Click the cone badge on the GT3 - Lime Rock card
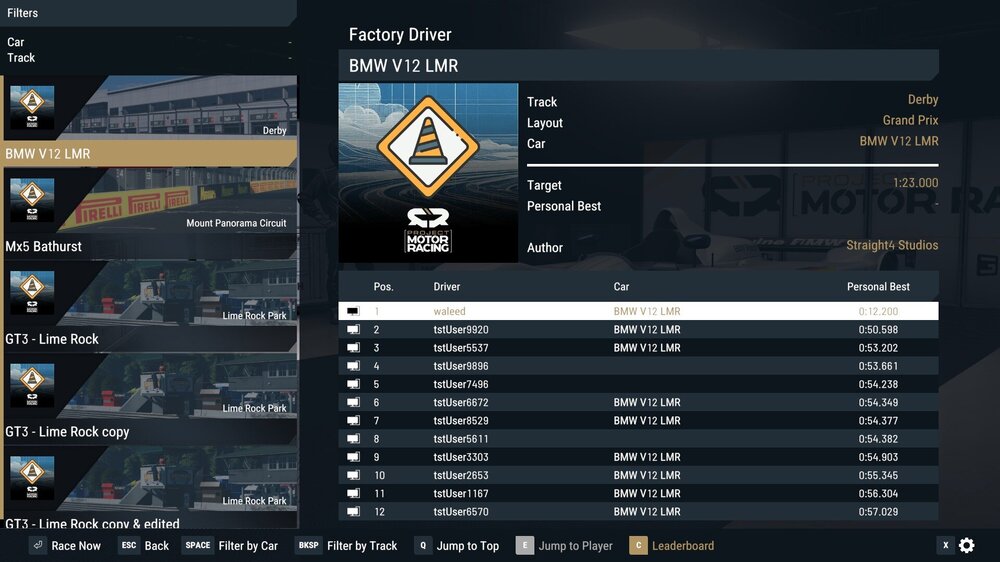 [x=32, y=292]
